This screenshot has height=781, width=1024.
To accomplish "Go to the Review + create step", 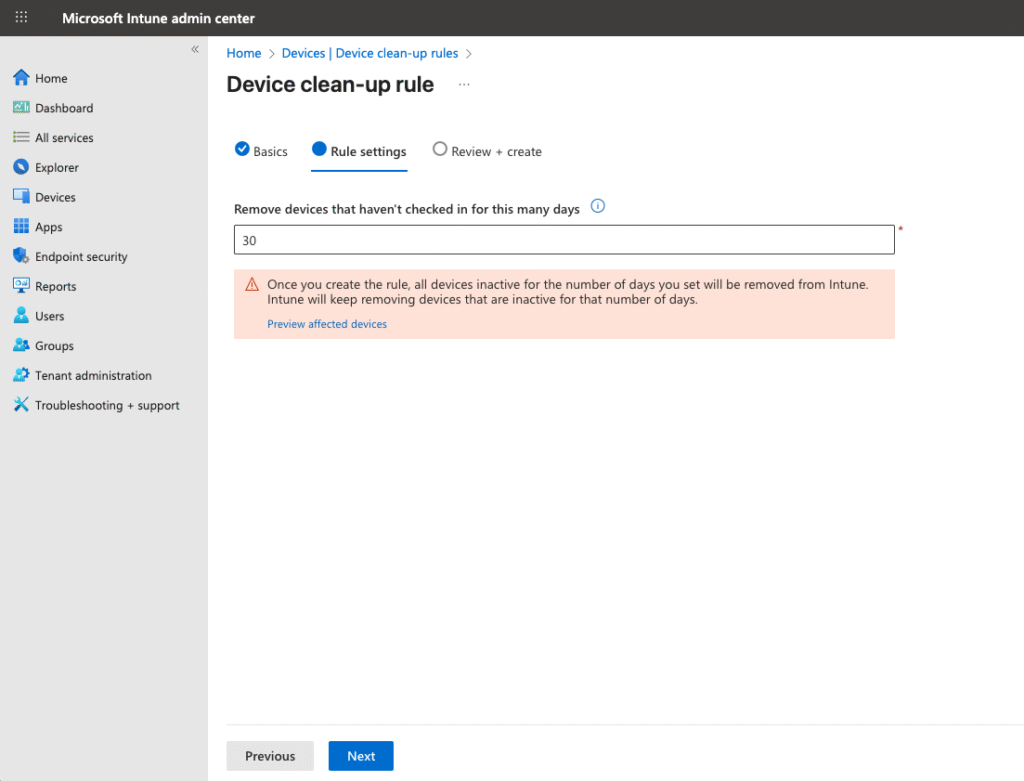I will tap(487, 151).
